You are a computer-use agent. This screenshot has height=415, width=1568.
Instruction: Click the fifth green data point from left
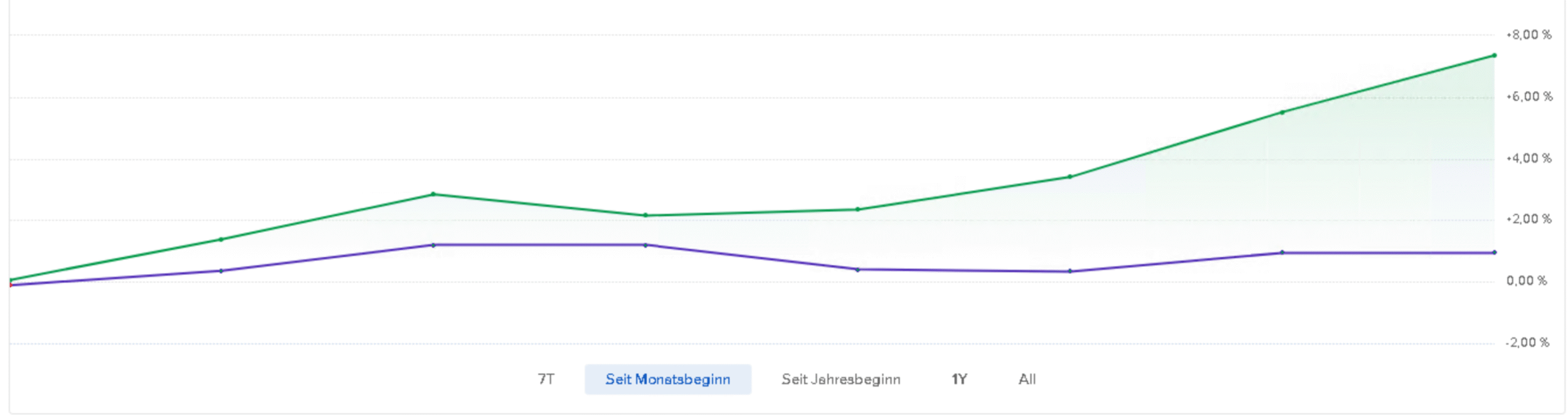[857, 209]
